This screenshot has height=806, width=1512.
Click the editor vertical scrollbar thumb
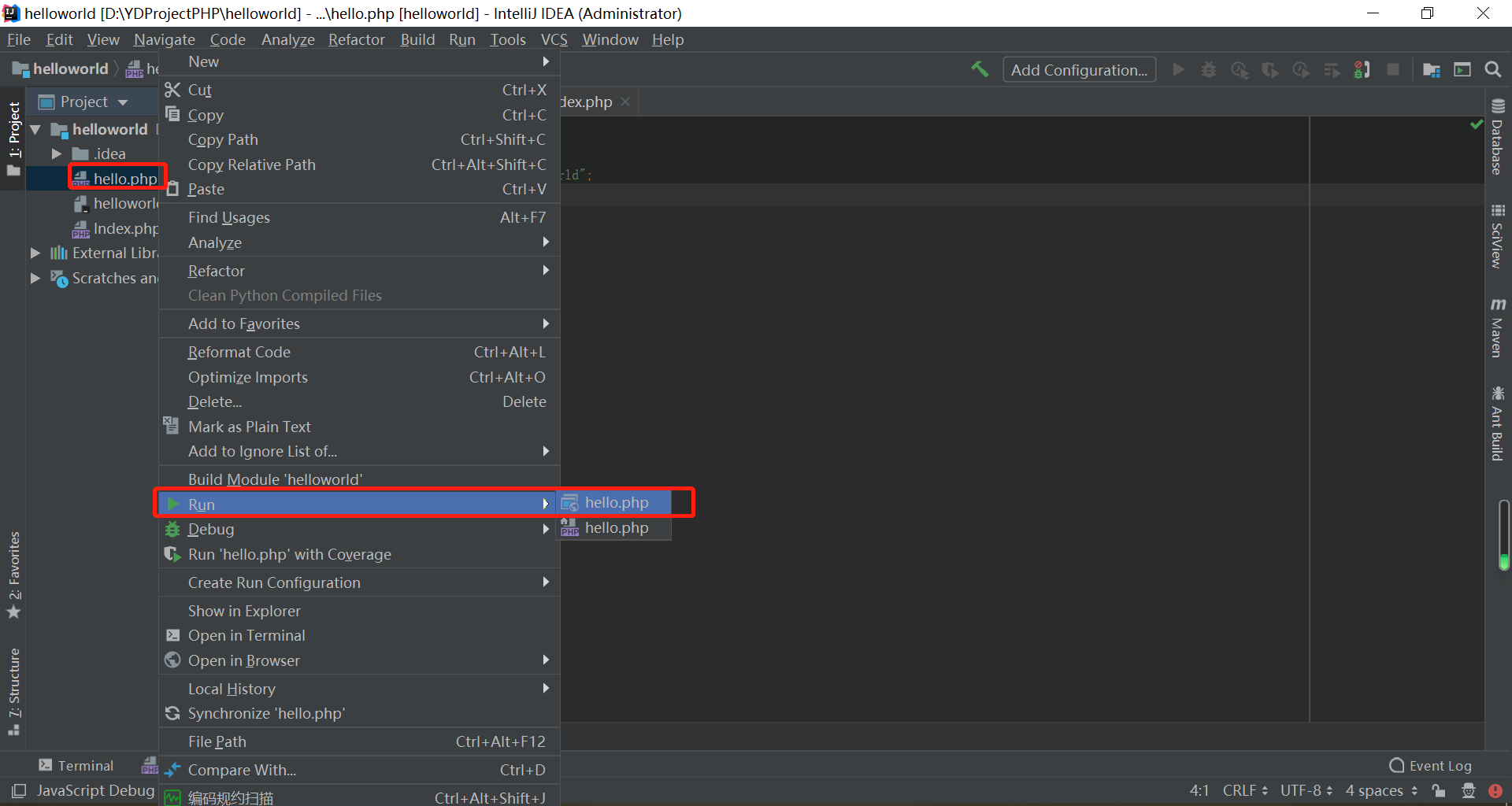(x=1503, y=534)
